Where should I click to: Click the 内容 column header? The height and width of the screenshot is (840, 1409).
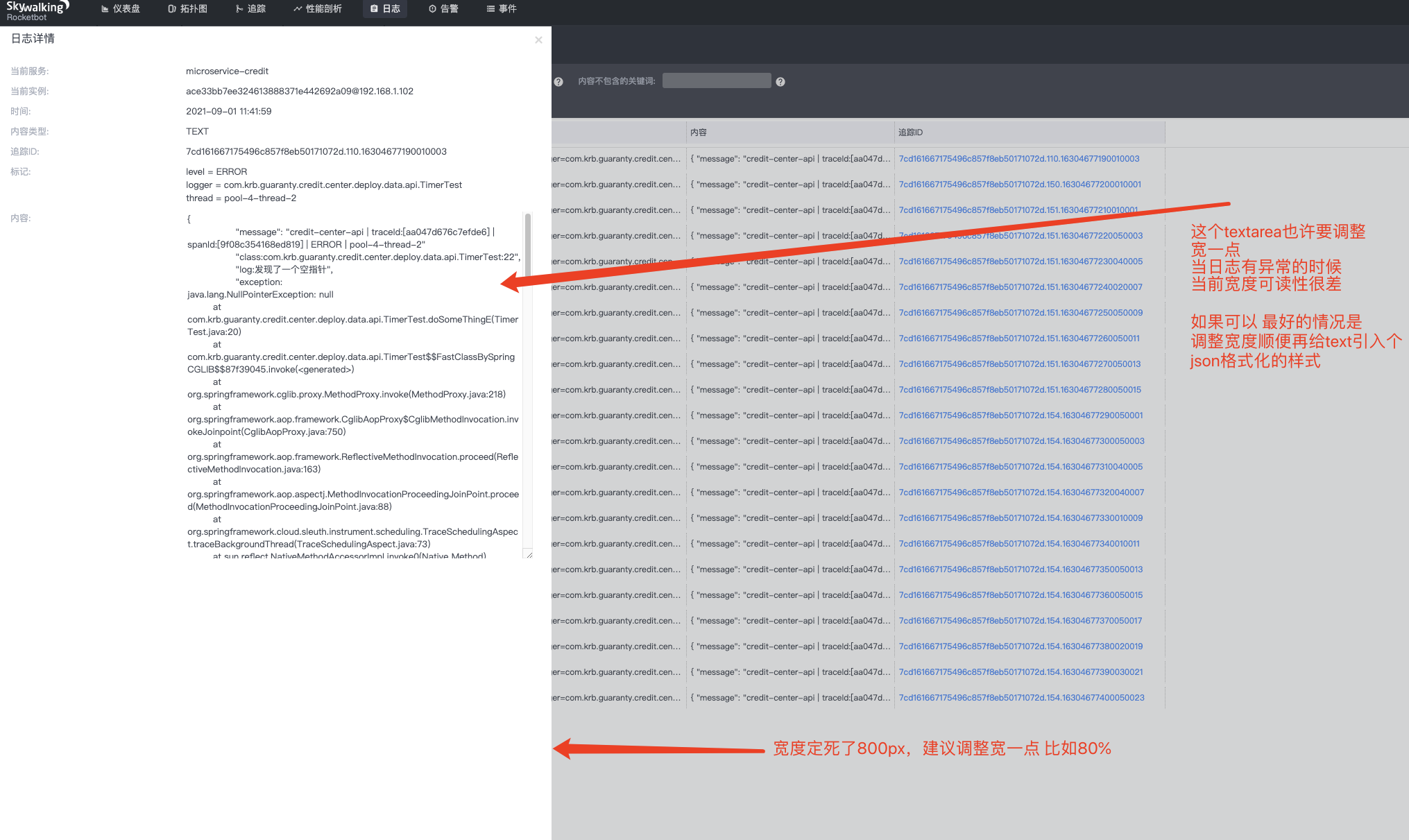tap(699, 132)
